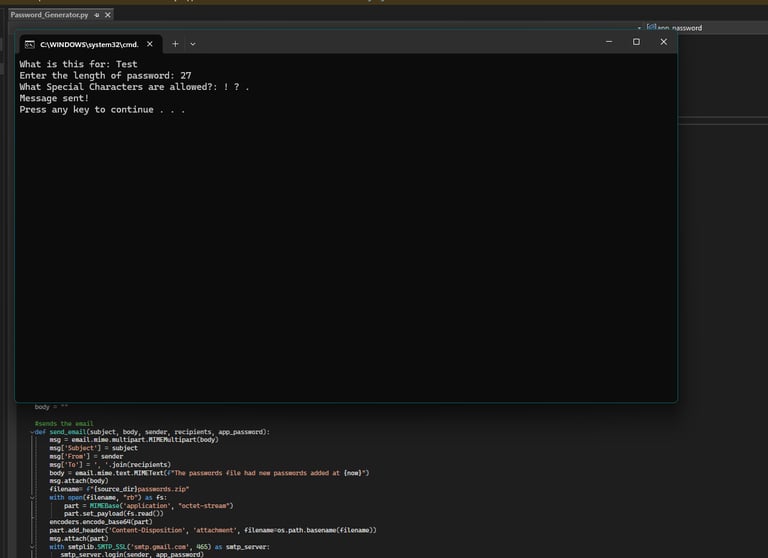Click 'Press any key to continue' line
The width and height of the screenshot is (768, 558).
[x=102, y=110]
